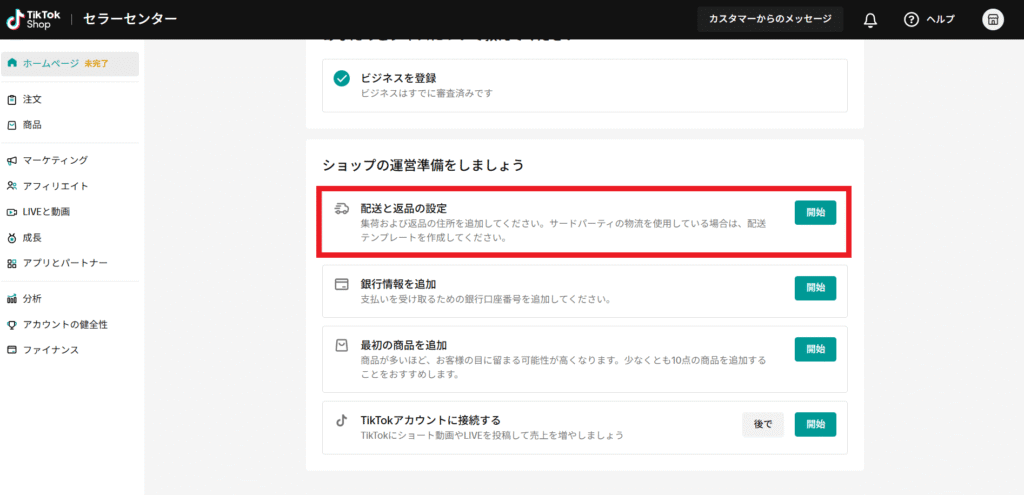
Task: Click the help question mark icon
Action: (911, 20)
